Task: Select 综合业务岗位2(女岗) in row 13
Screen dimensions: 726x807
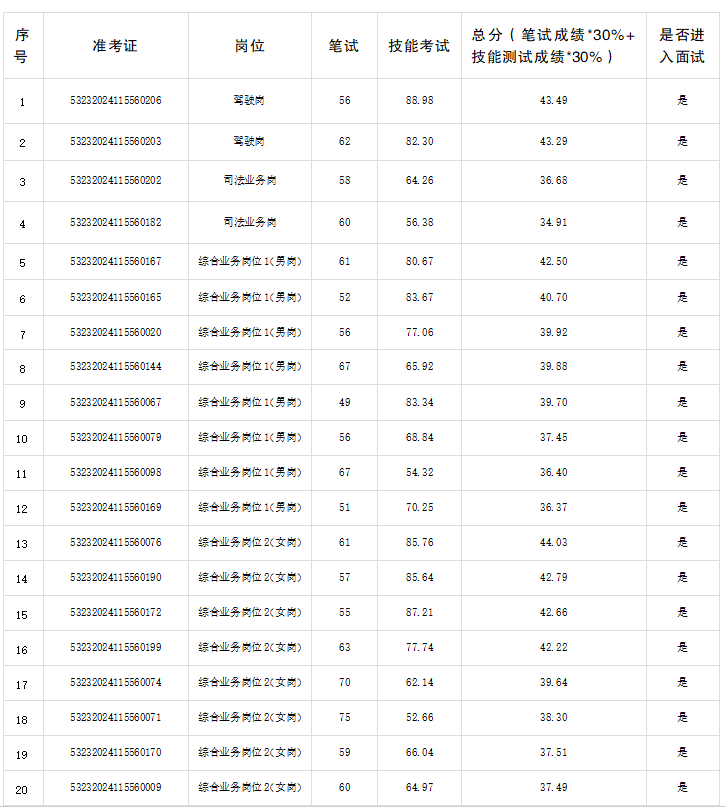Action: (x=249, y=543)
